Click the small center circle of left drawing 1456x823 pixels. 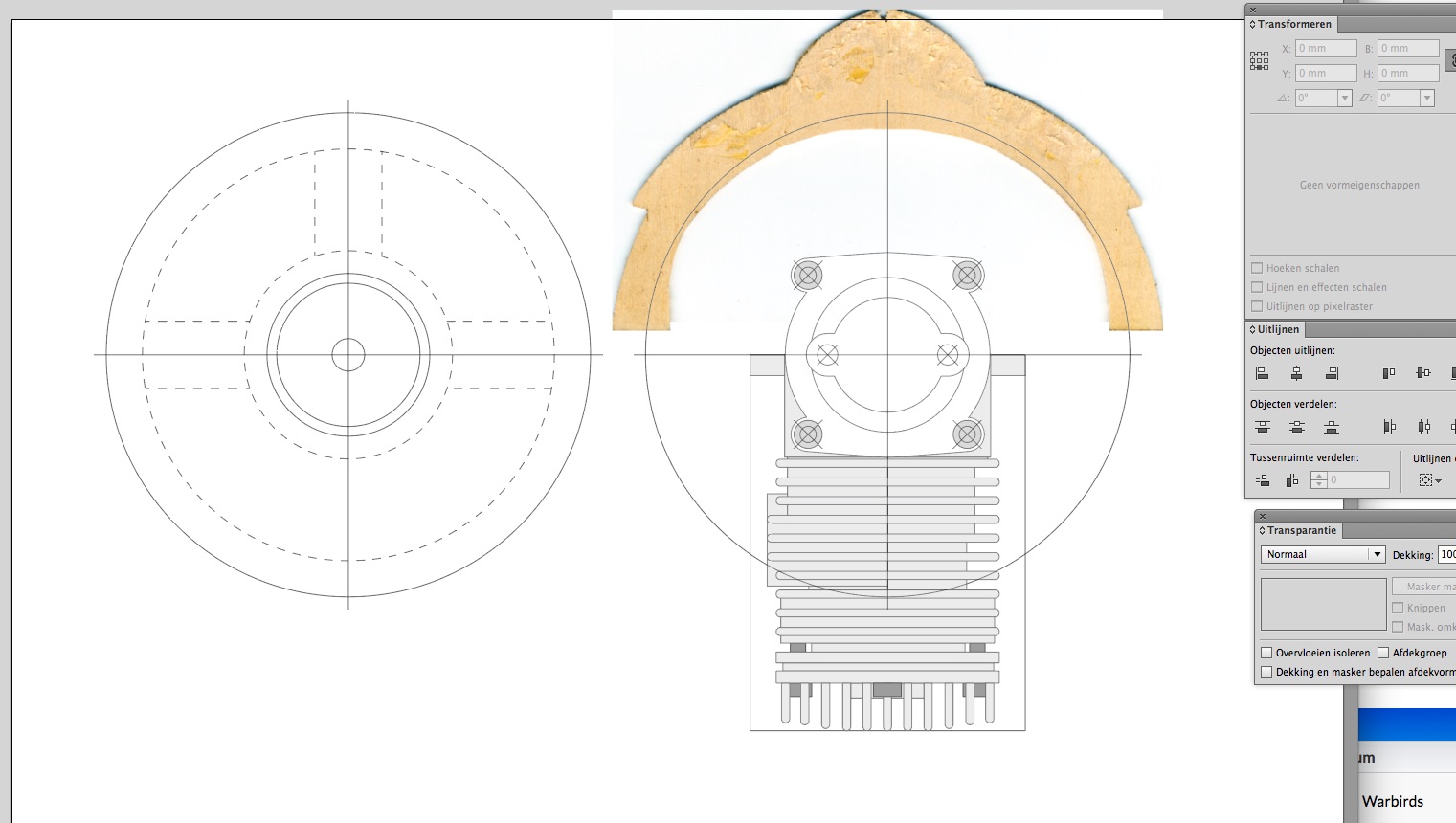[348, 355]
